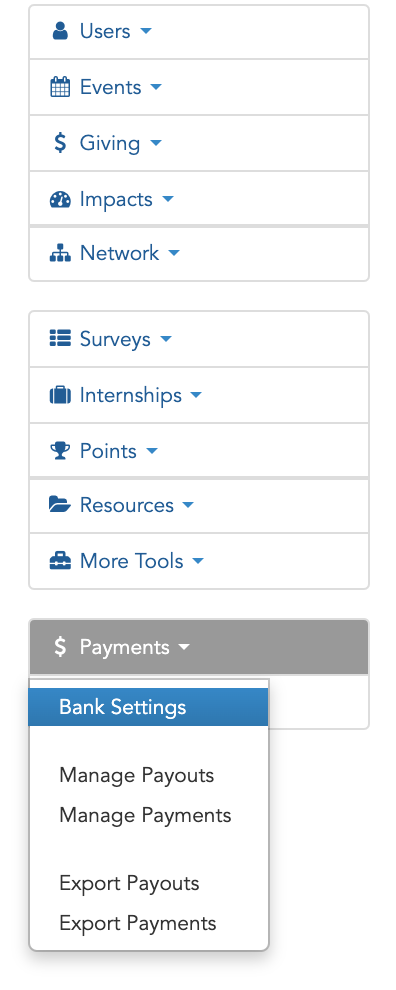Expand the Users dropdown caret
Image resolution: width=396 pixels, height=990 pixels.
point(146,31)
